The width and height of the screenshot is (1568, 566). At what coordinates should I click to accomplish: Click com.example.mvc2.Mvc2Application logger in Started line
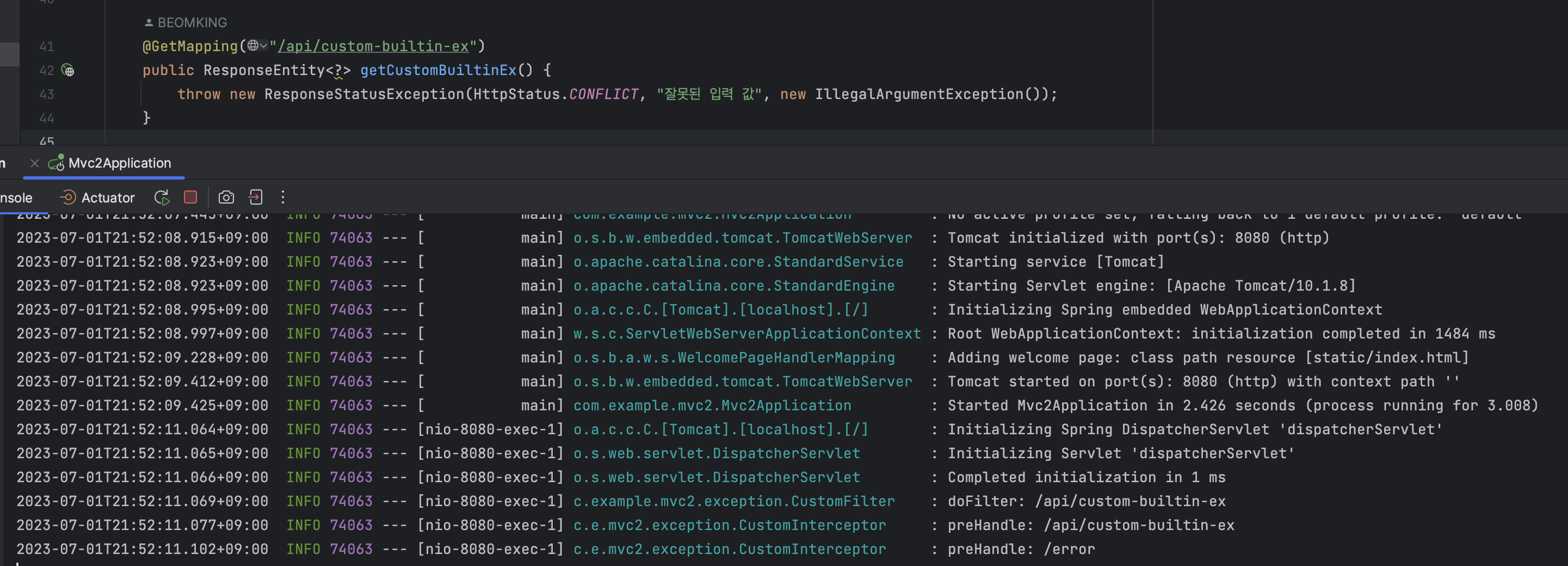712,405
